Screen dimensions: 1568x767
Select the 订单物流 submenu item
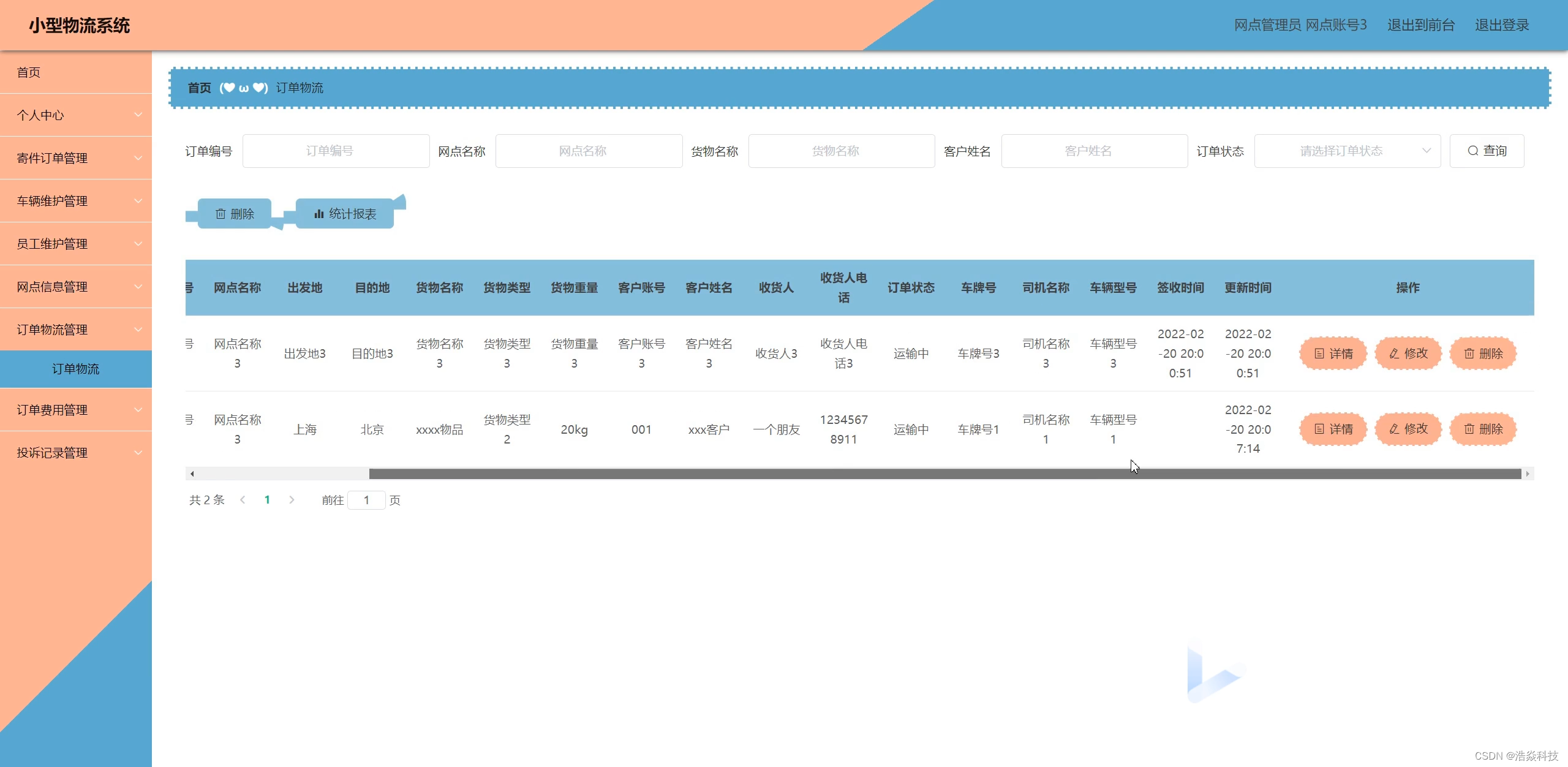click(x=76, y=369)
